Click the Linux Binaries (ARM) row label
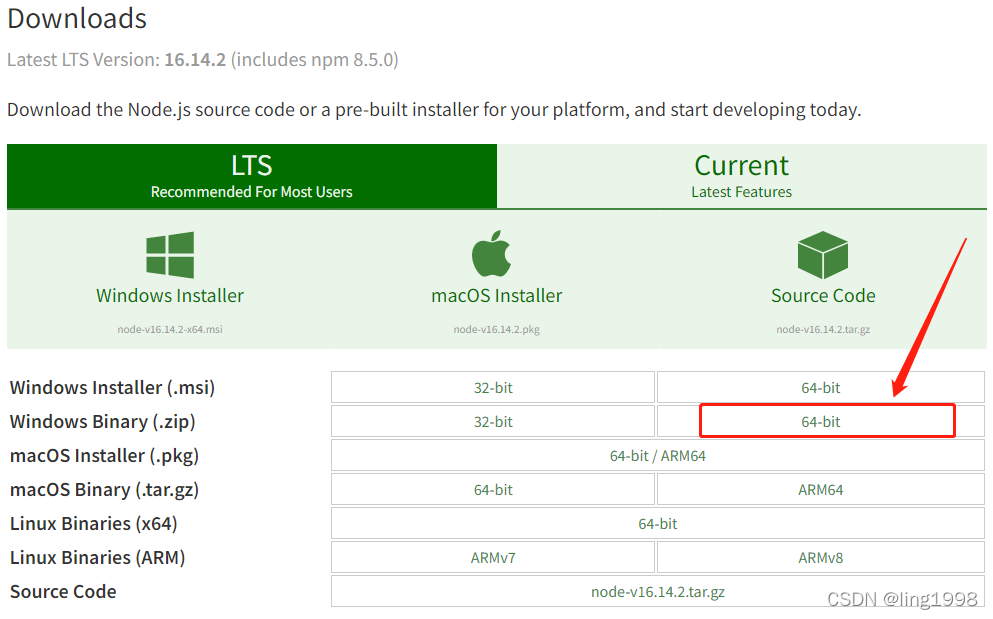The image size is (993, 619). click(x=98, y=558)
